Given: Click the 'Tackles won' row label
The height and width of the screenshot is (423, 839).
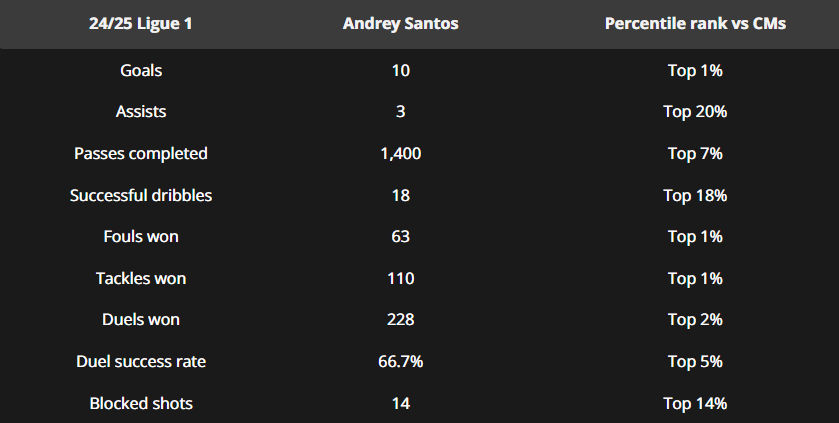Looking at the screenshot, I should (140, 279).
